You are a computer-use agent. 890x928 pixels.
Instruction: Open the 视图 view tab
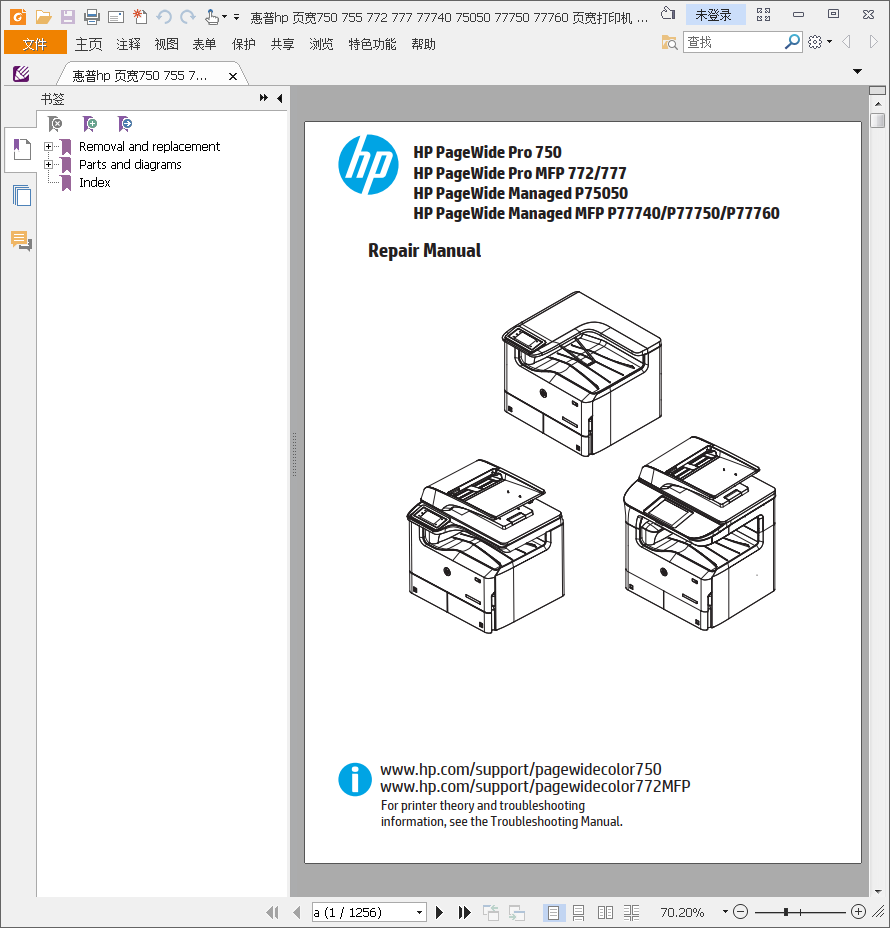click(167, 44)
